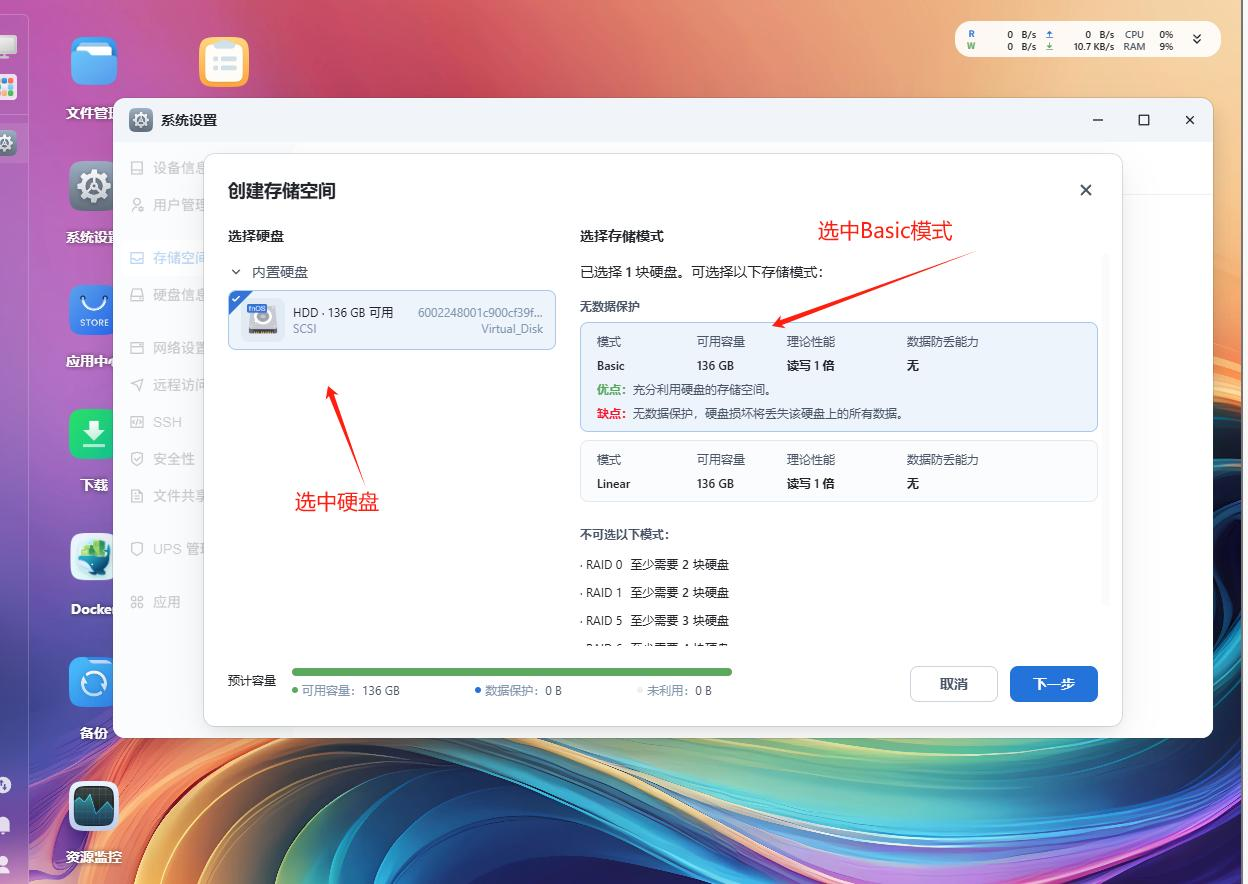Open 设备信息 in settings sidebar
This screenshot has height=884, width=1248.
[x=168, y=168]
